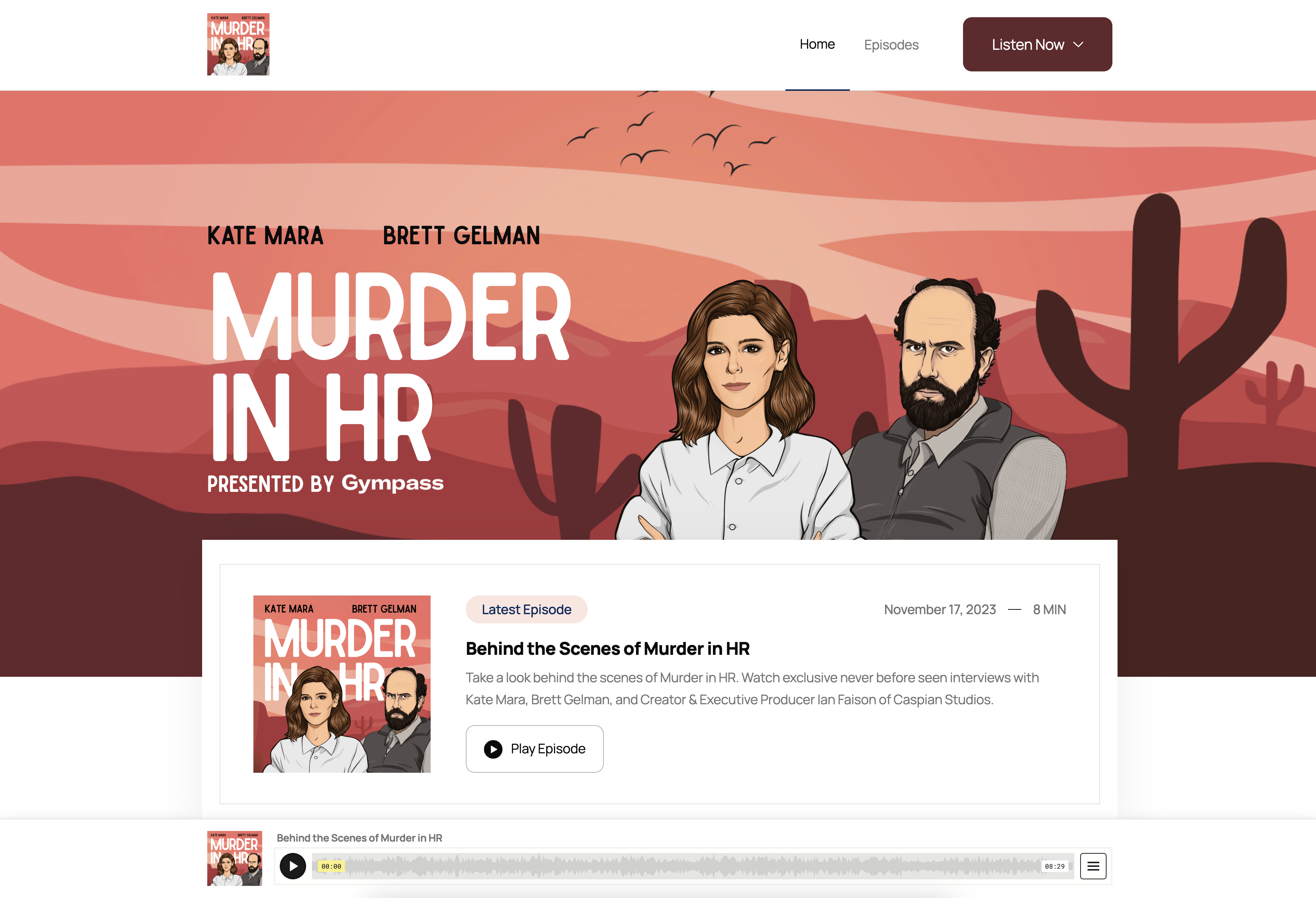The height and width of the screenshot is (898, 1316).
Task: Open the Home nav tab
Action: coord(817,44)
